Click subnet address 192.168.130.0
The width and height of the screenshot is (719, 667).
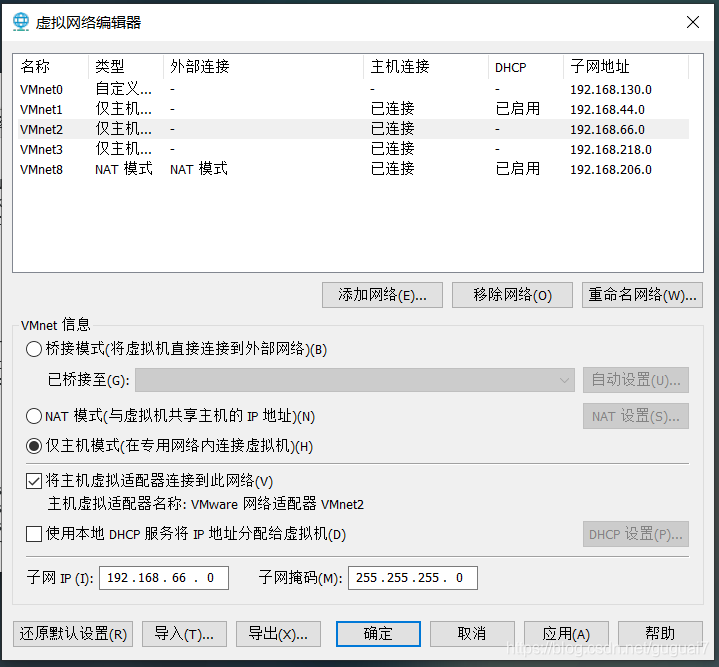[611, 89]
